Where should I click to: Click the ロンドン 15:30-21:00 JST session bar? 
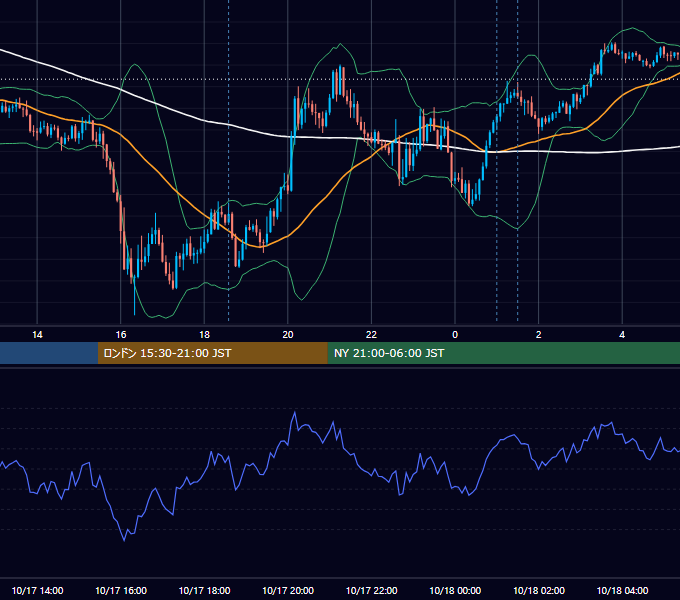pos(212,353)
